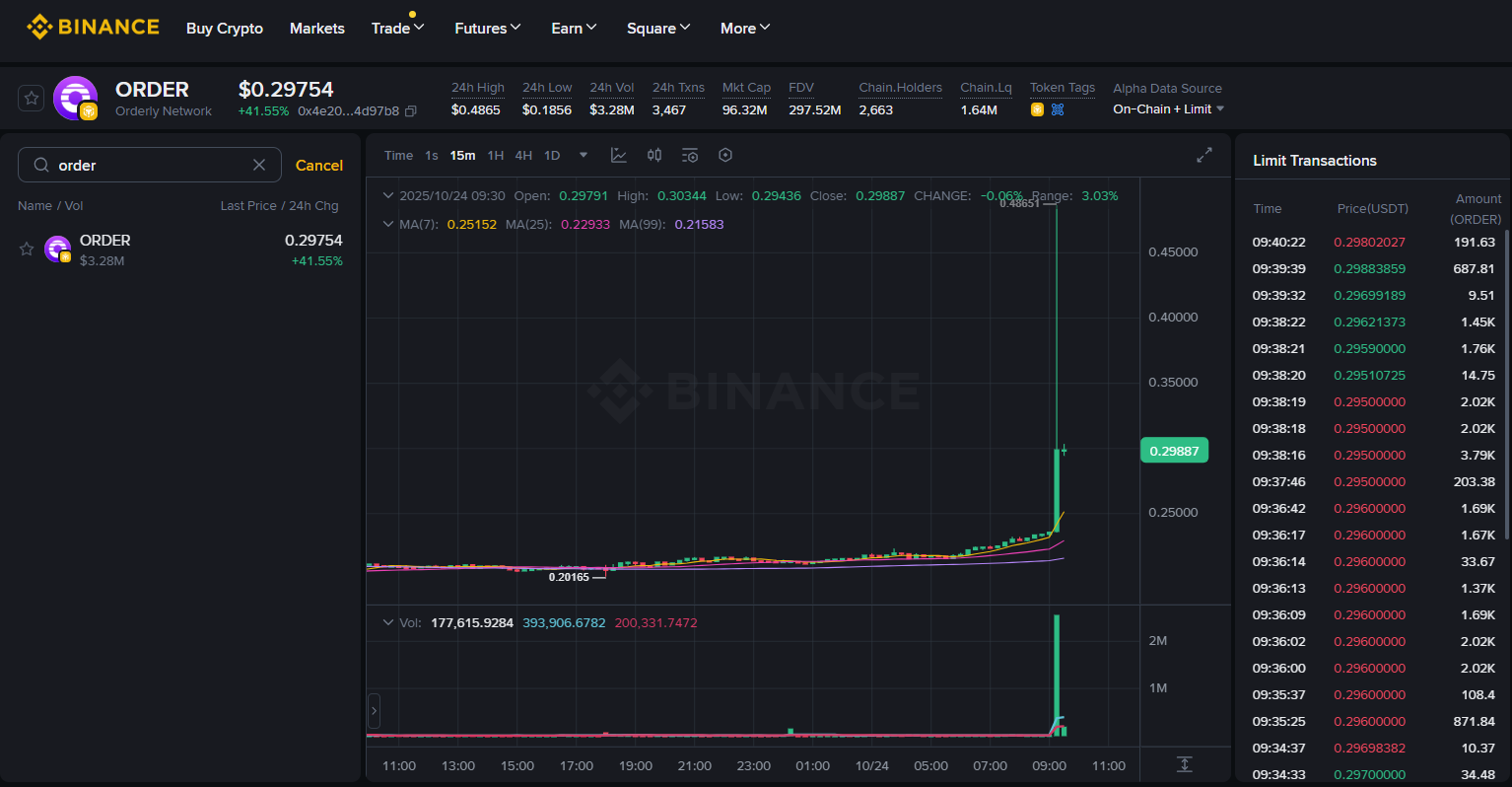Open chart display settings via list-gear icon
Screen dimensions: 1512x787
pyautogui.click(x=689, y=155)
